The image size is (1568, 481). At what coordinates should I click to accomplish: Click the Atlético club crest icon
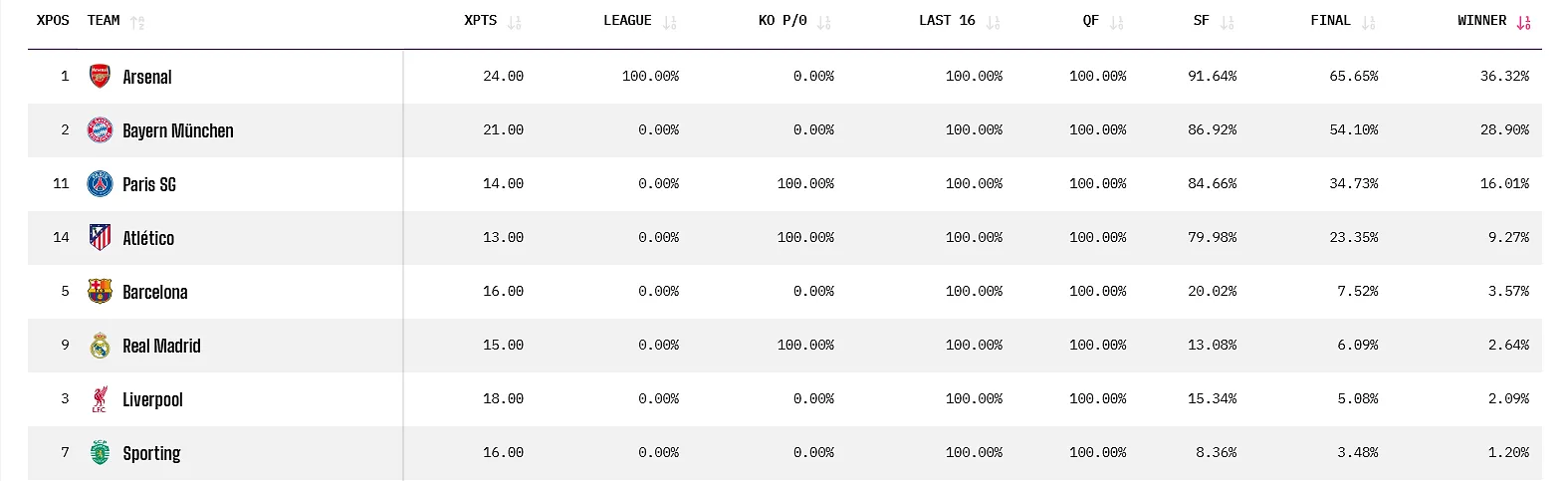pyautogui.click(x=100, y=238)
